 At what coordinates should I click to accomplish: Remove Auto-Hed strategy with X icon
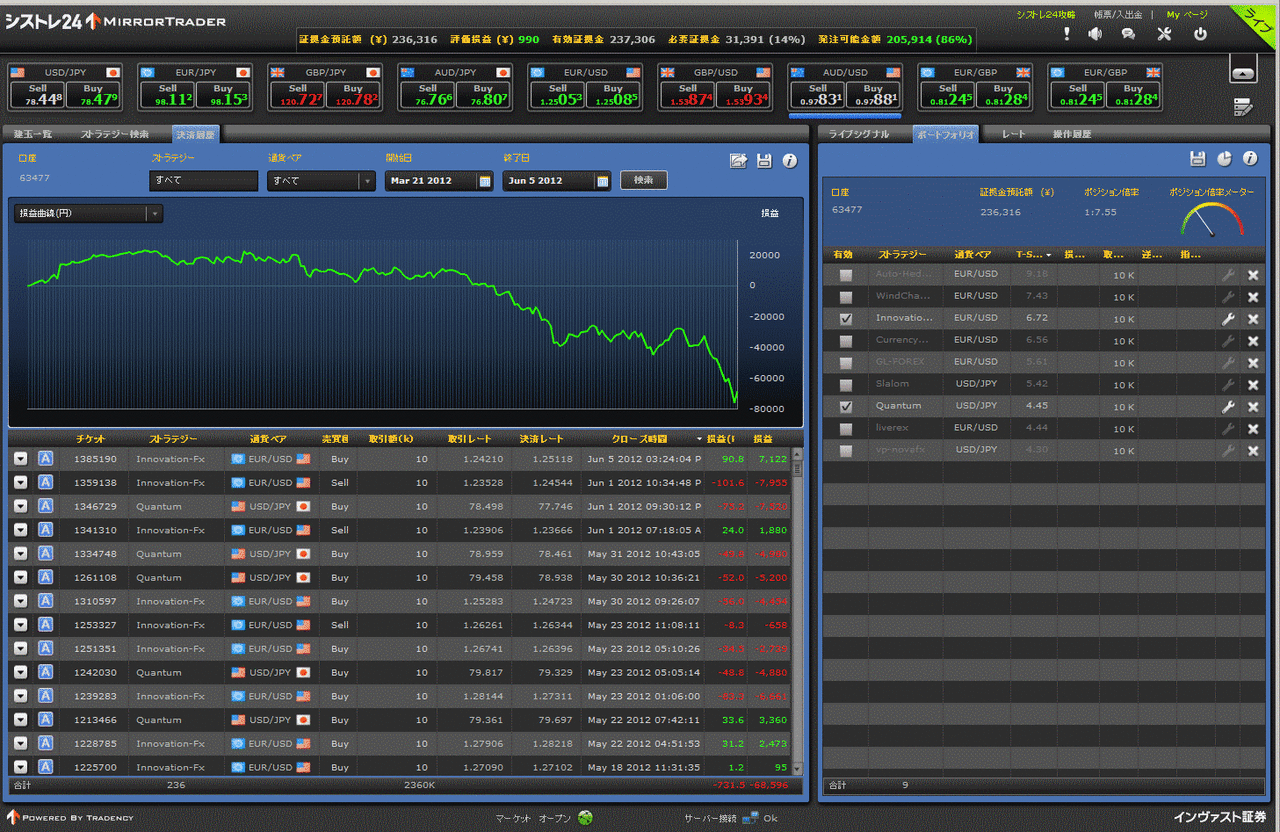1253,275
